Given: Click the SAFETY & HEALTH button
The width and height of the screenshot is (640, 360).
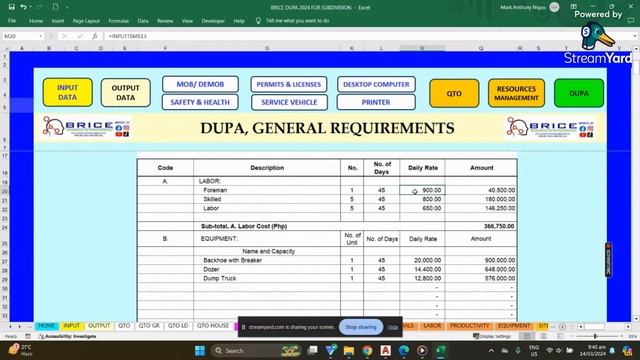Looking at the screenshot, I should (200, 102).
